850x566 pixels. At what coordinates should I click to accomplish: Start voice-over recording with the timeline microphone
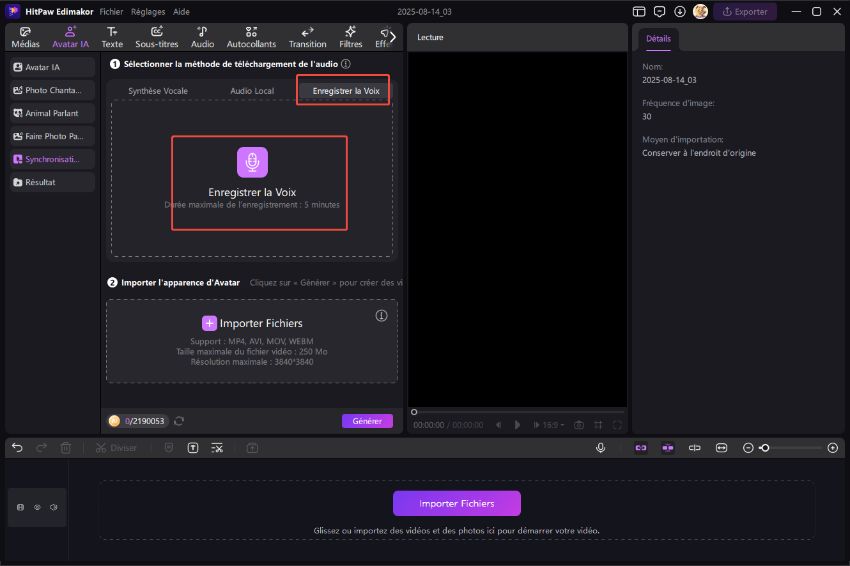(x=601, y=448)
